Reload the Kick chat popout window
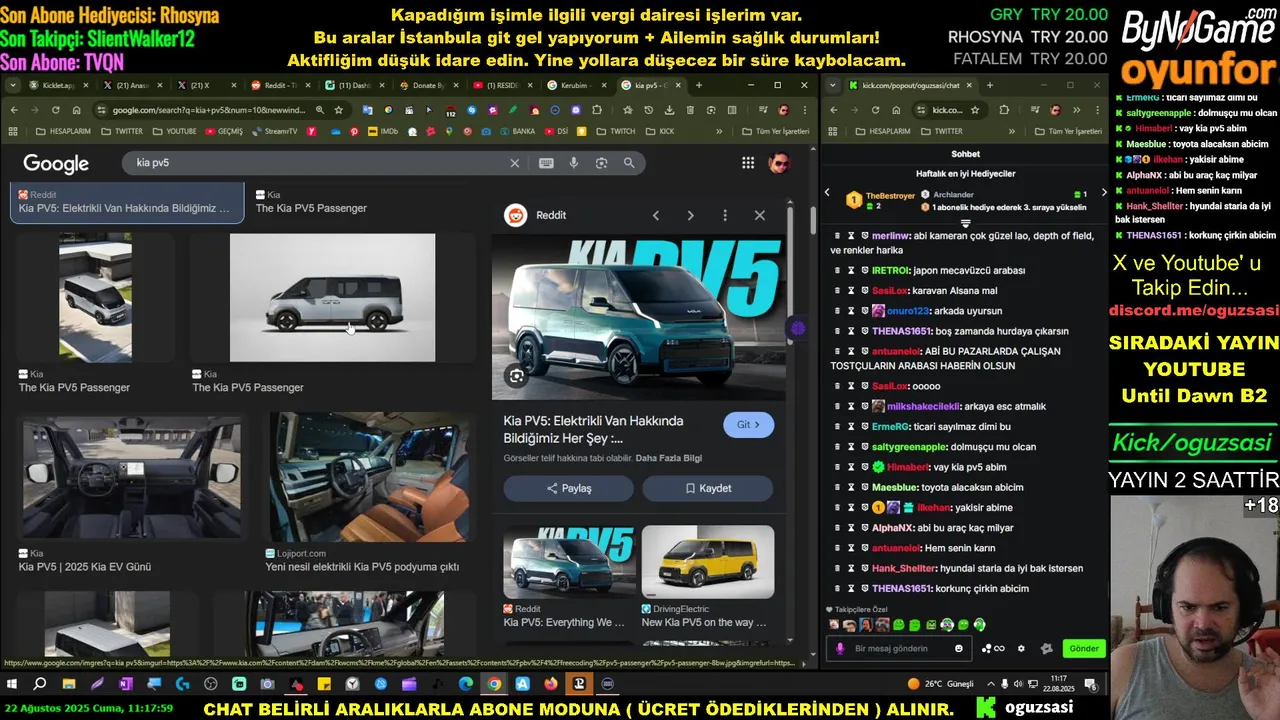The height and width of the screenshot is (720, 1280). coord(875,110)
